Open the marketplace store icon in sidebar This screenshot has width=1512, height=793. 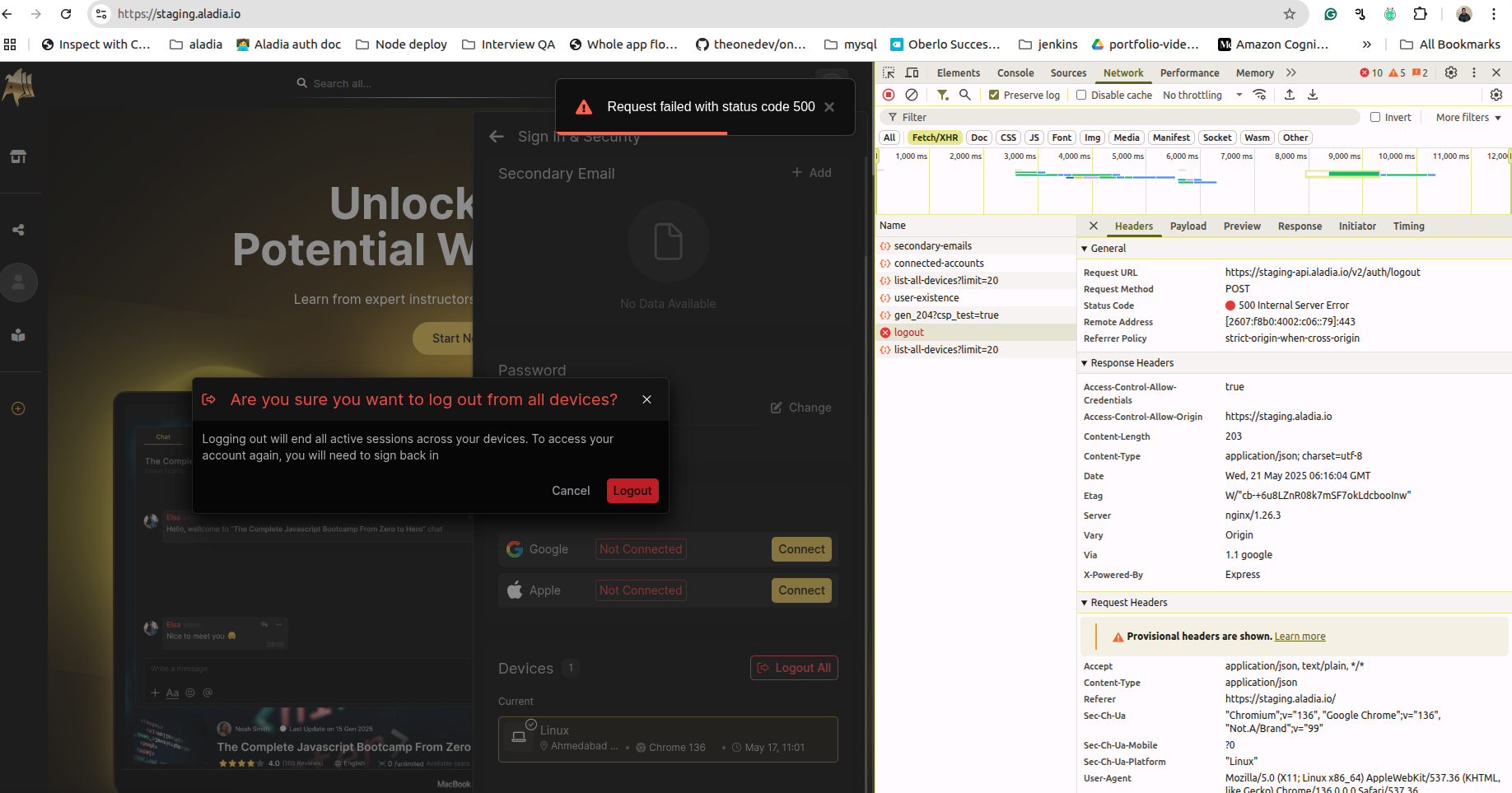[18, 156]
